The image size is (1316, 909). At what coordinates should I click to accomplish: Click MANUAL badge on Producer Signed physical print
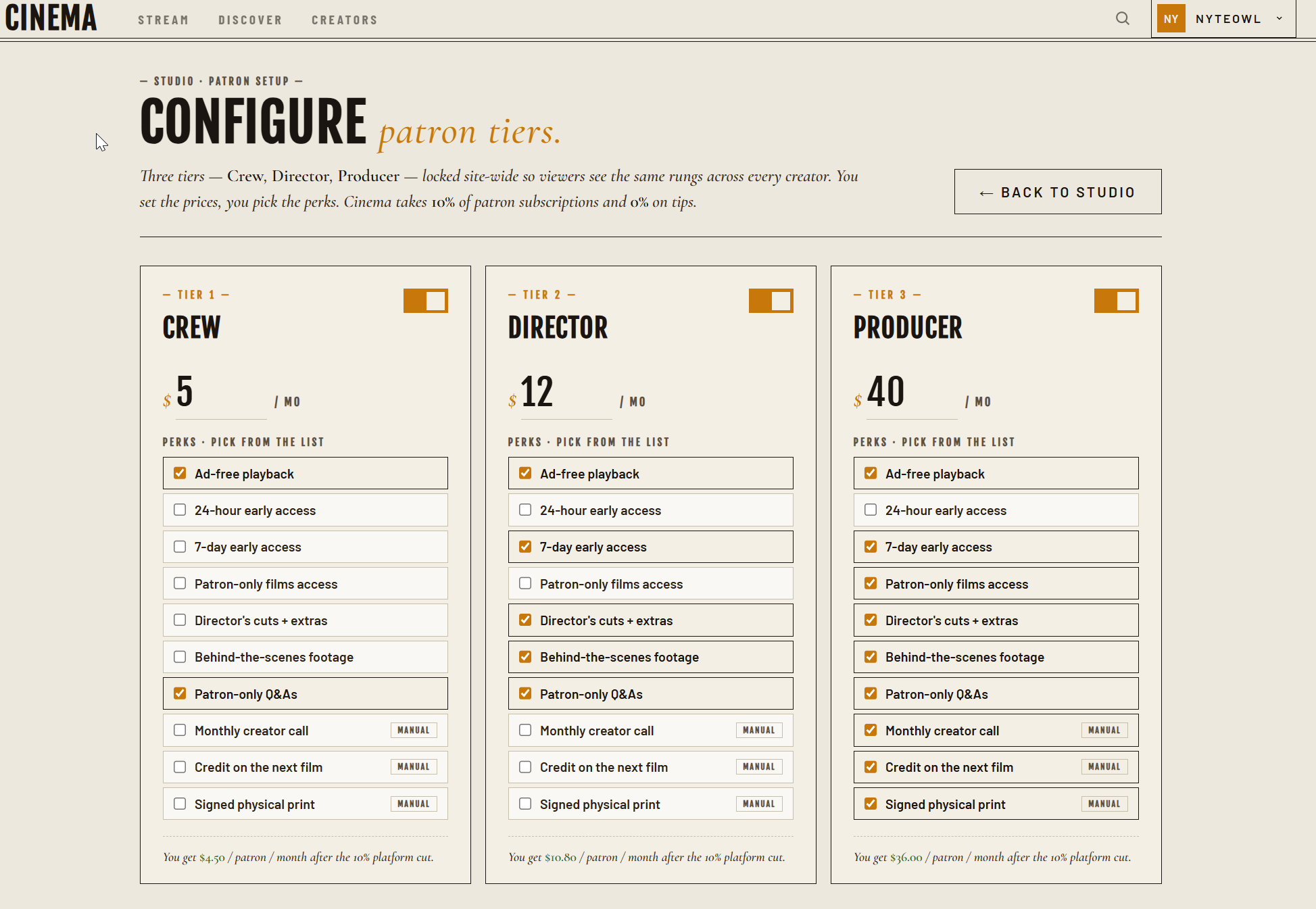coord(1104,804)
